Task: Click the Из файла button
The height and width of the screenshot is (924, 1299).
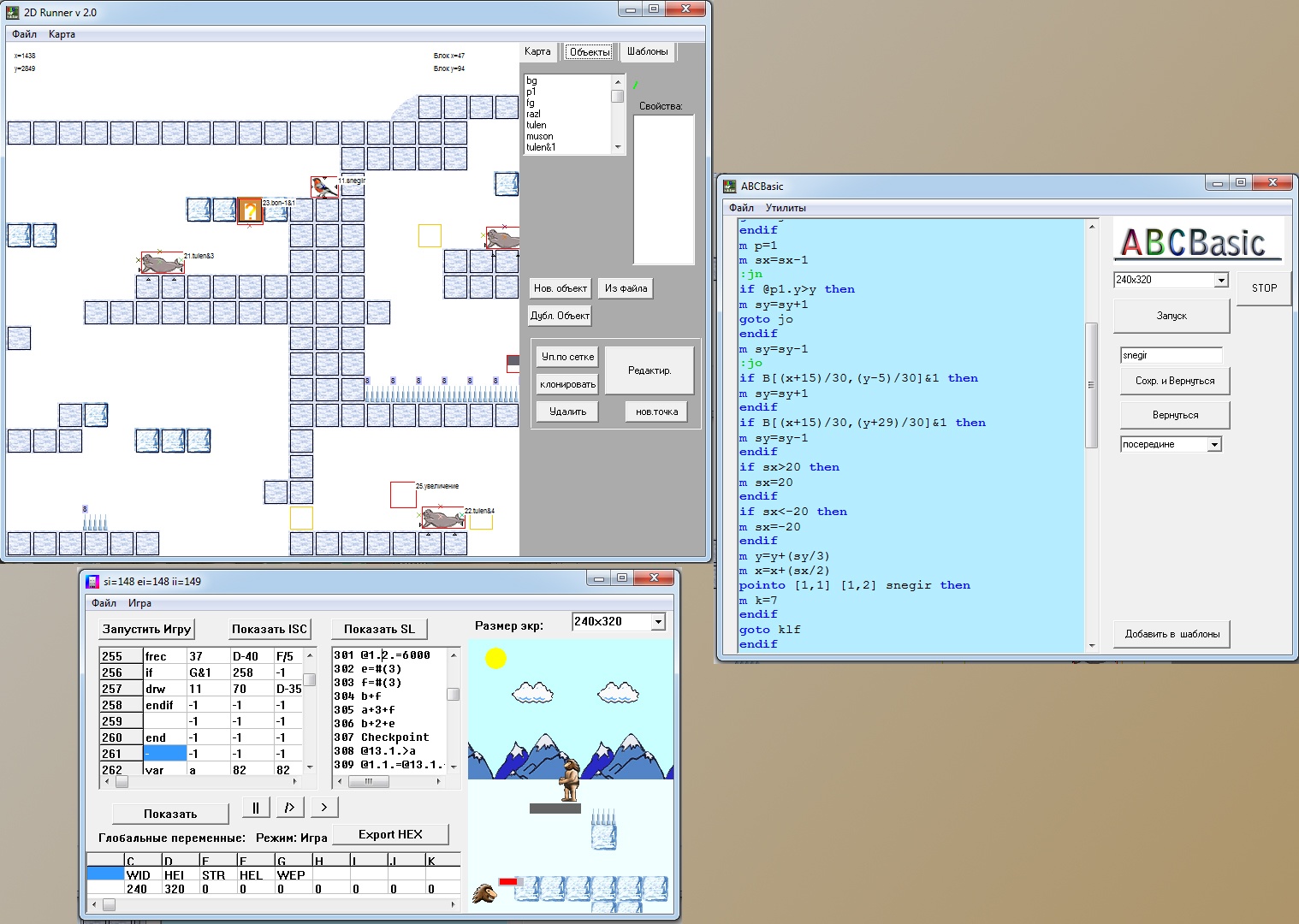Action: pyautogui.click(x=626, y=288)
